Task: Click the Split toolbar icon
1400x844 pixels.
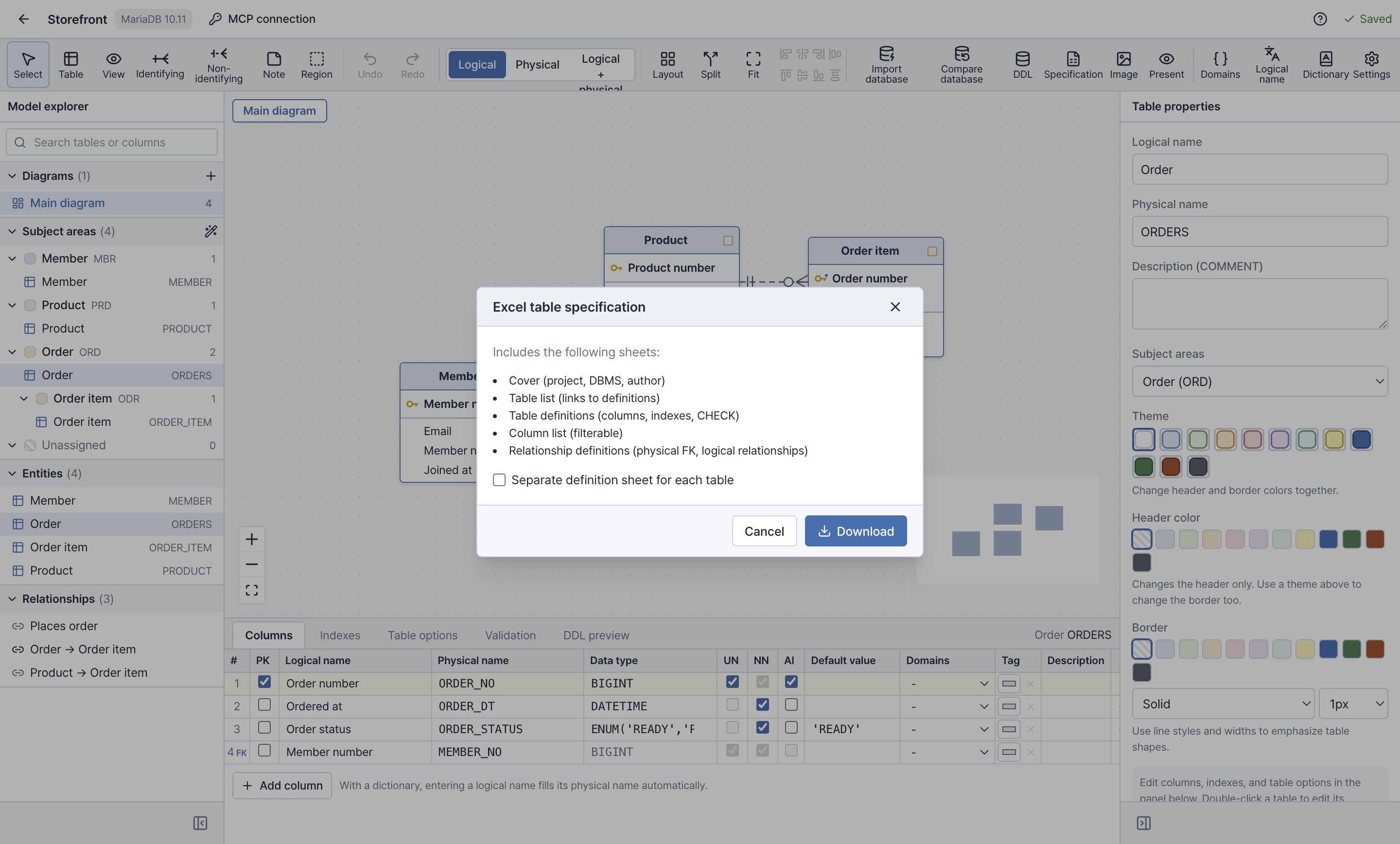Action: pos(710,65)
